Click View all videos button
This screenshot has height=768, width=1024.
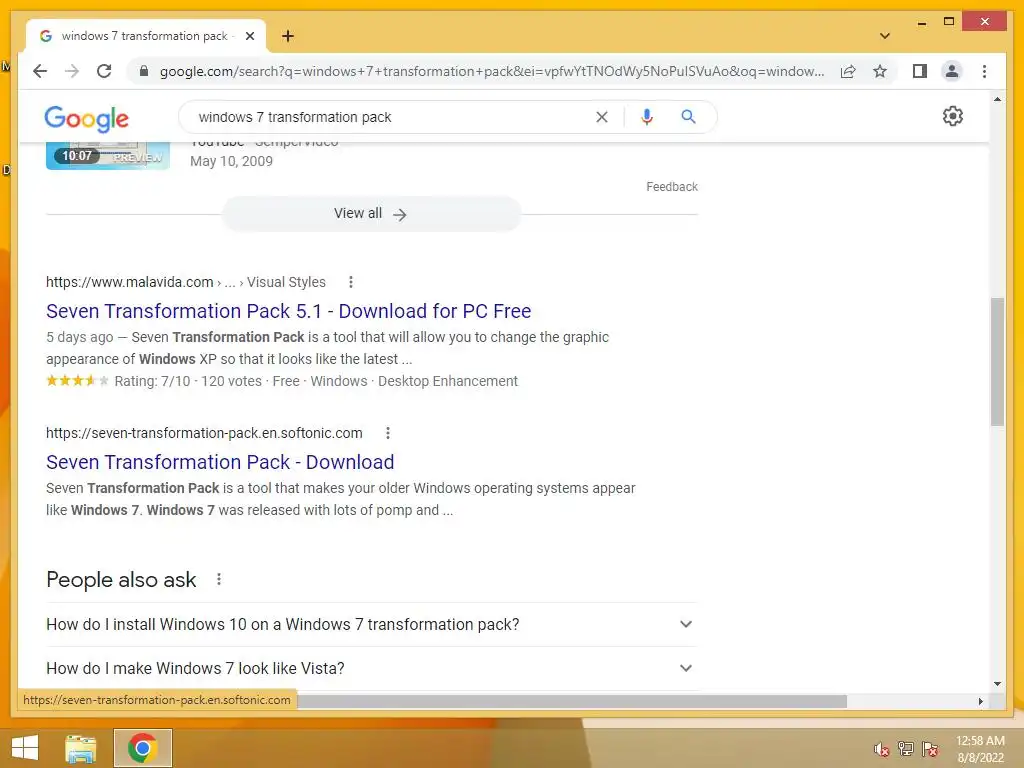[371, 214]
